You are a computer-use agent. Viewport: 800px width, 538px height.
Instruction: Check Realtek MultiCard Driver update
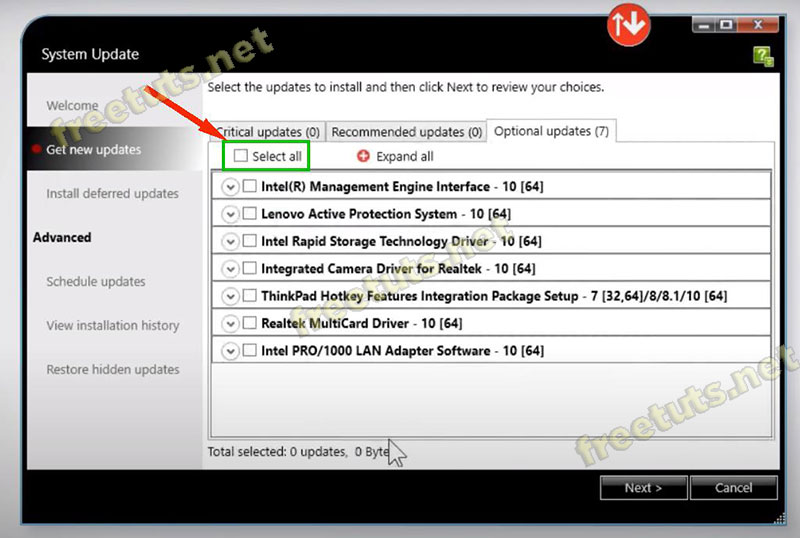point(249,323)
